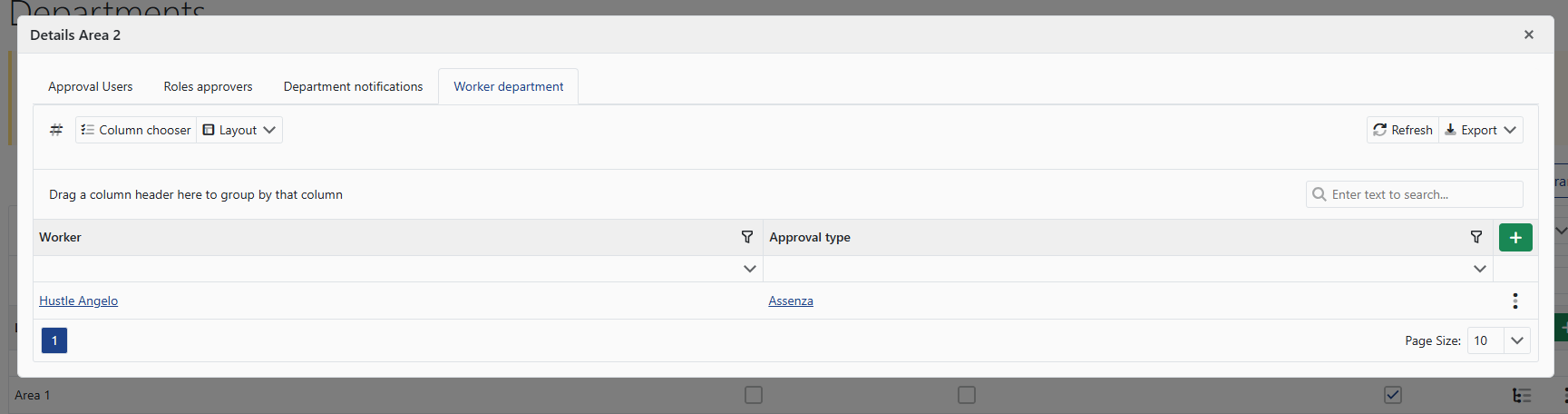The height and width of the screenshot is (414, 1568).
Task: Expand the Worker filter row dropdown
Action: 750,269
